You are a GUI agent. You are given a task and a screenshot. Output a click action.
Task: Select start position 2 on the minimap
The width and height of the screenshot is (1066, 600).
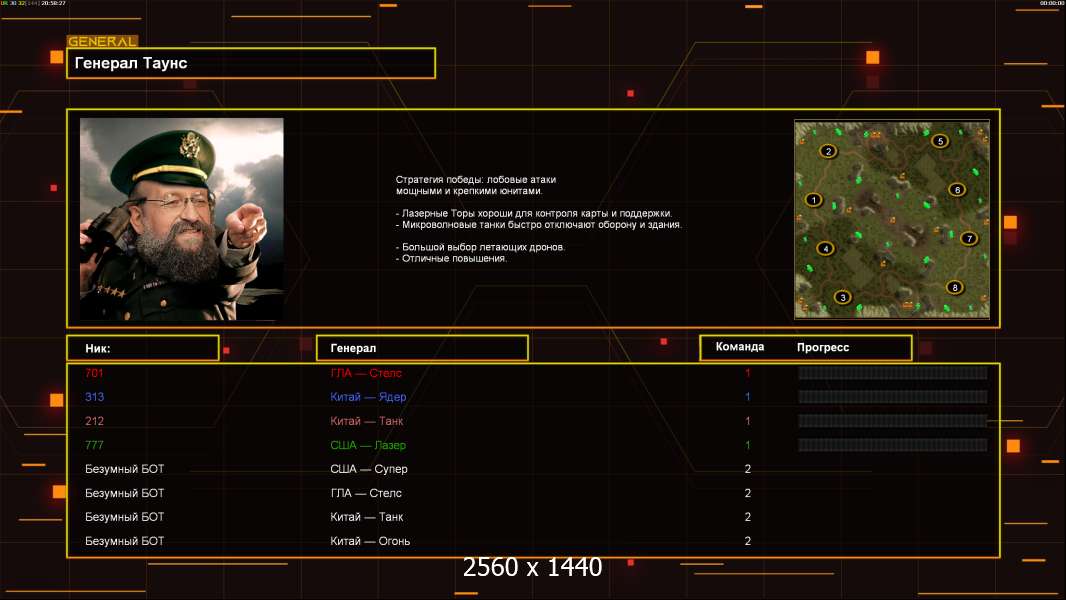(x=827, y=152)
